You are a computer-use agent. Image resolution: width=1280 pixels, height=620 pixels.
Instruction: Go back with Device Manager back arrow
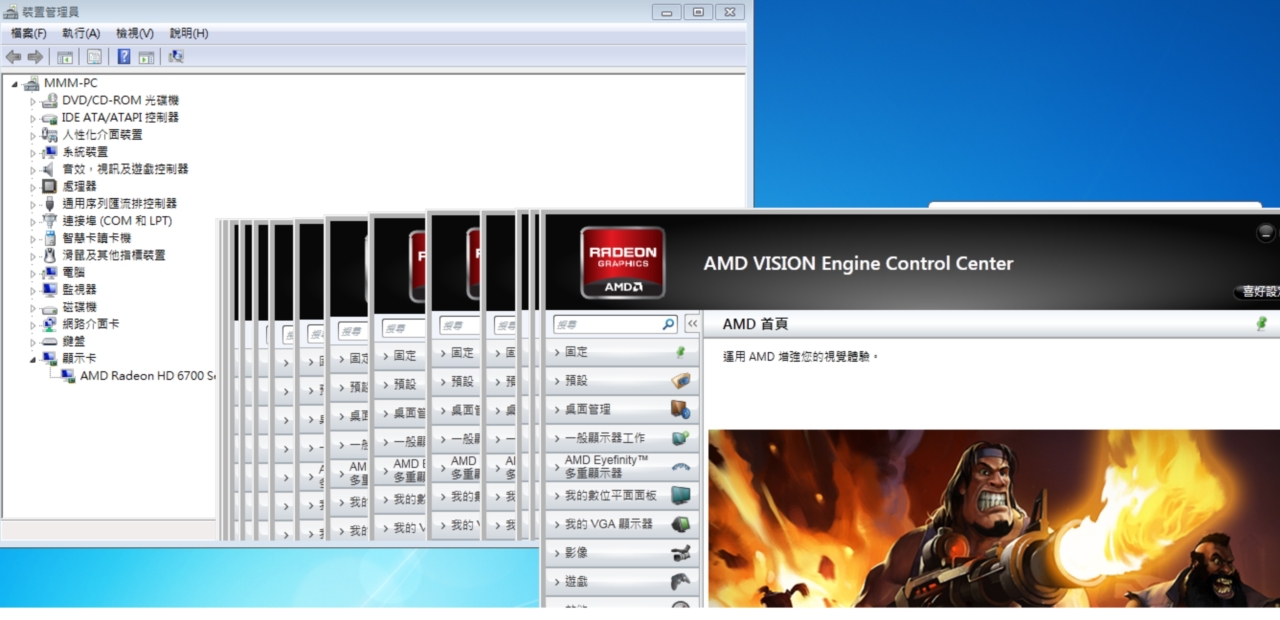pyautogui.click(x=13, y=57)
